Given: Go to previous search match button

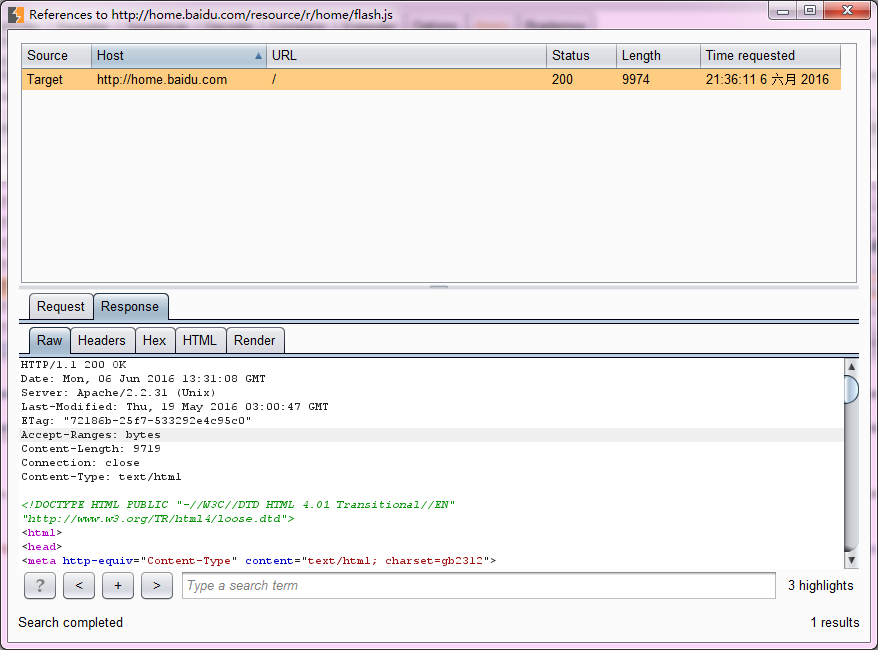Looking at the screenshot, I should coord(79,586).
